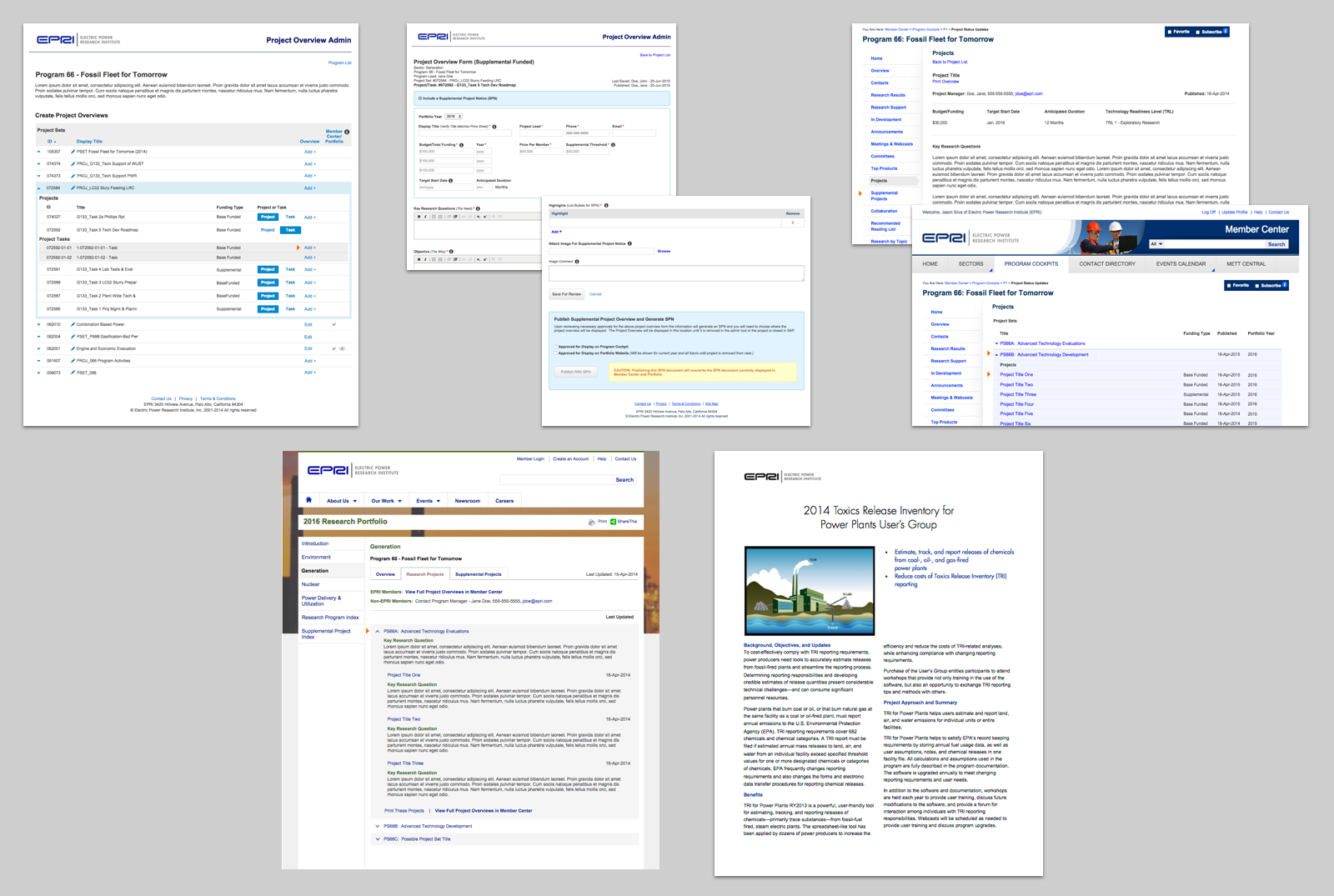
Task: Check Approved for Display on Portfolio Website
Action: (556, 353)
